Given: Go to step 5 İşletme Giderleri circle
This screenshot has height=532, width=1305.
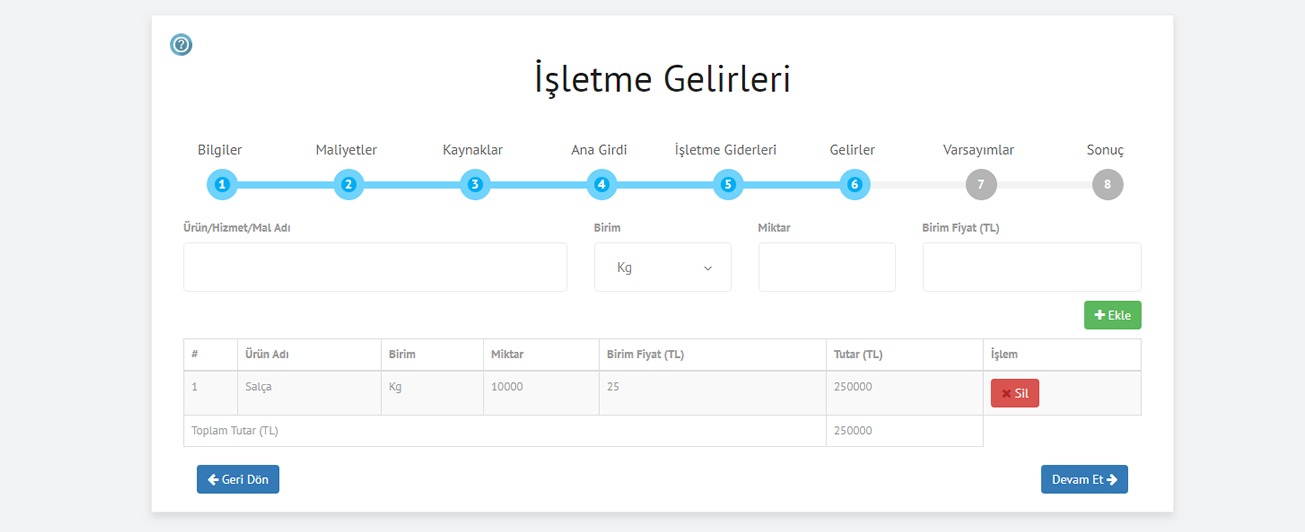Looking at the screenshot, I should 728,184.
